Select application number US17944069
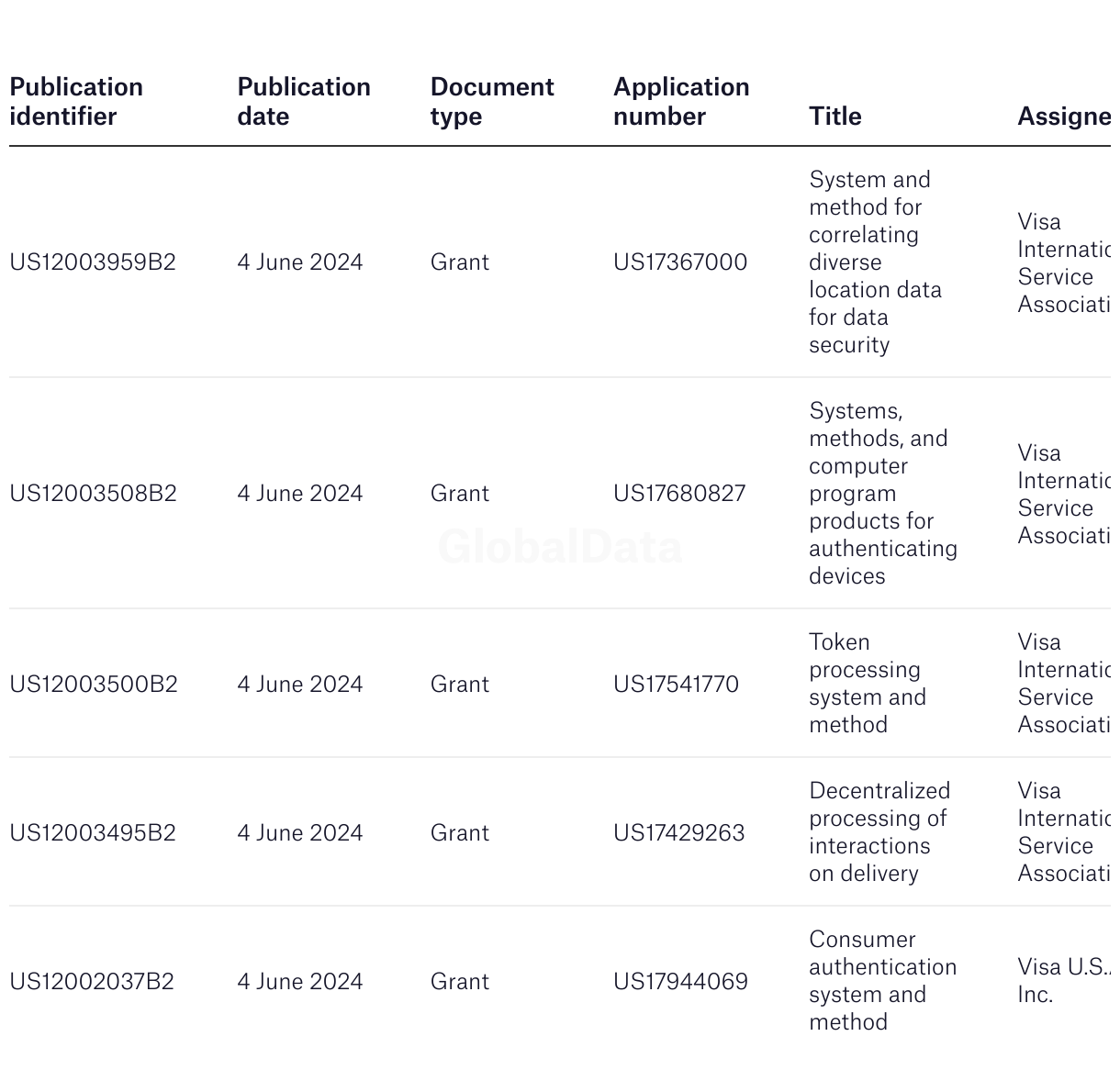The height and width of the screenshot is (1092, 1120). coord(680,982)
